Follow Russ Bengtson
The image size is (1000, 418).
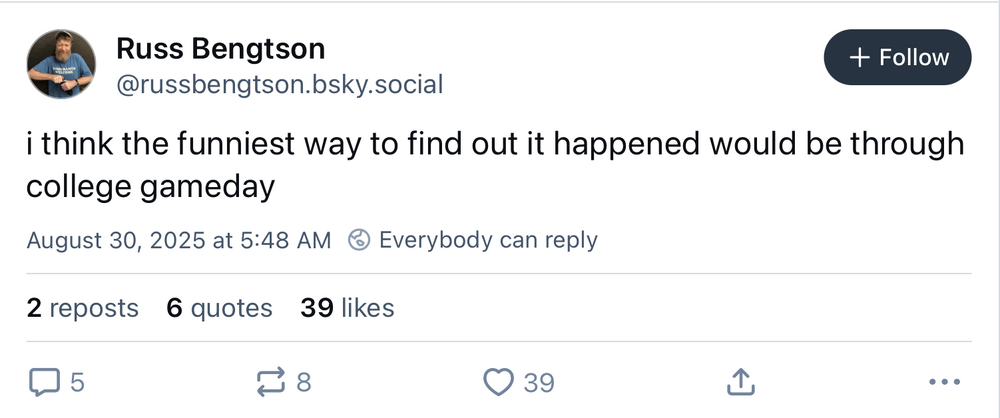pyautogui.click(x=897, y=58)
